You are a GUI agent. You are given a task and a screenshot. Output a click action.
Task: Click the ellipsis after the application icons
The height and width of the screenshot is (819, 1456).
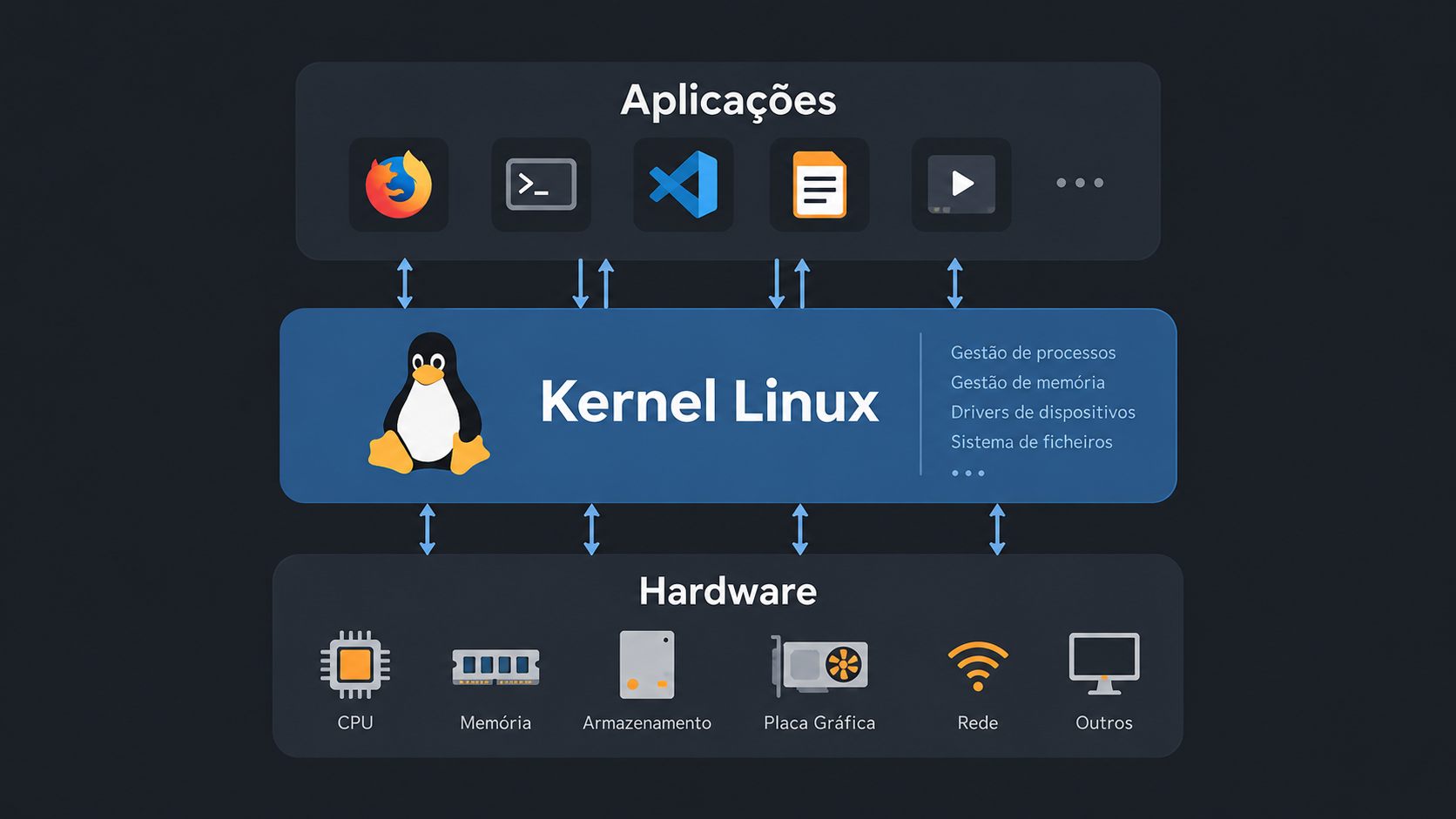point(1080,183)
